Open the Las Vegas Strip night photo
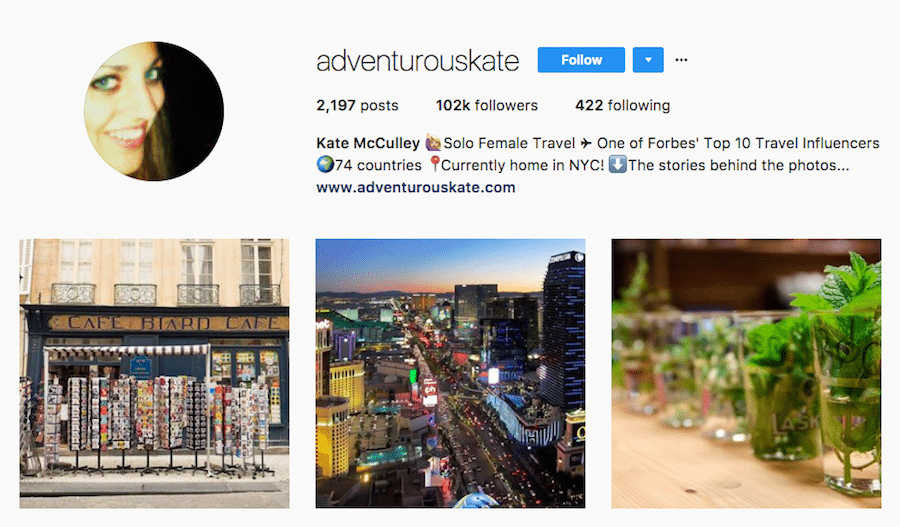Screen dimensions: 900x527 pos(451,374)
